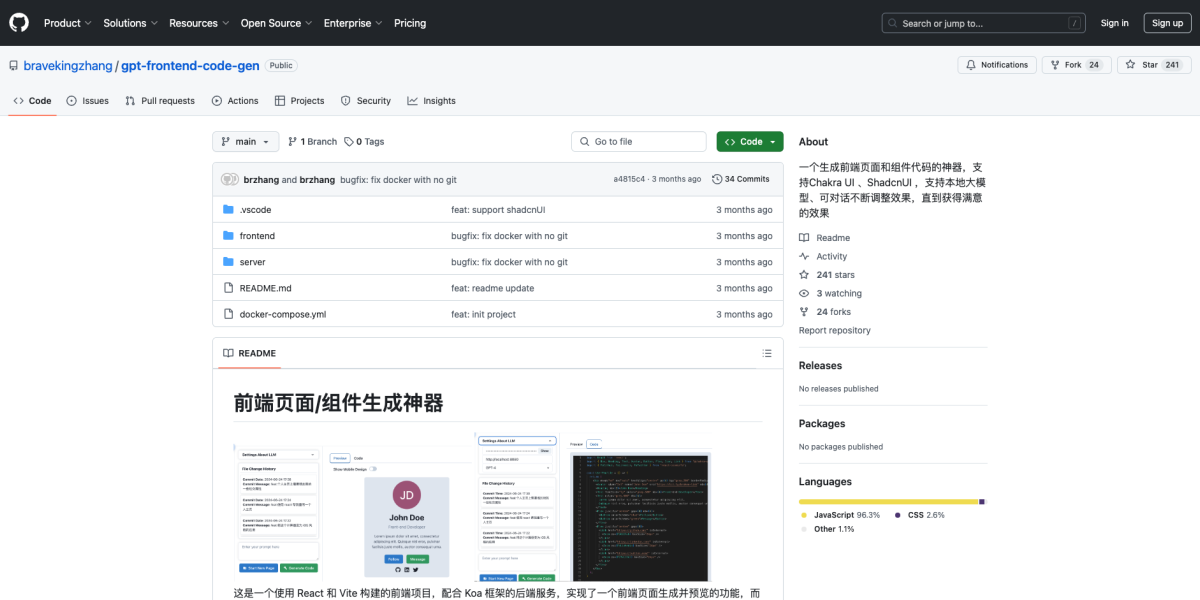1200x600 pixels.
Task: Switch to the Issues tab
Action: point(87,100)
